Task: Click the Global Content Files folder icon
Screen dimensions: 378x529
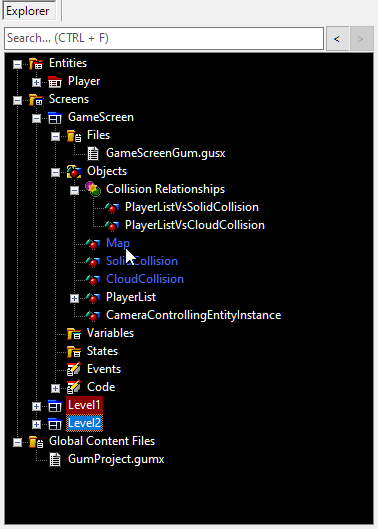Action: [x=36, y=442]
